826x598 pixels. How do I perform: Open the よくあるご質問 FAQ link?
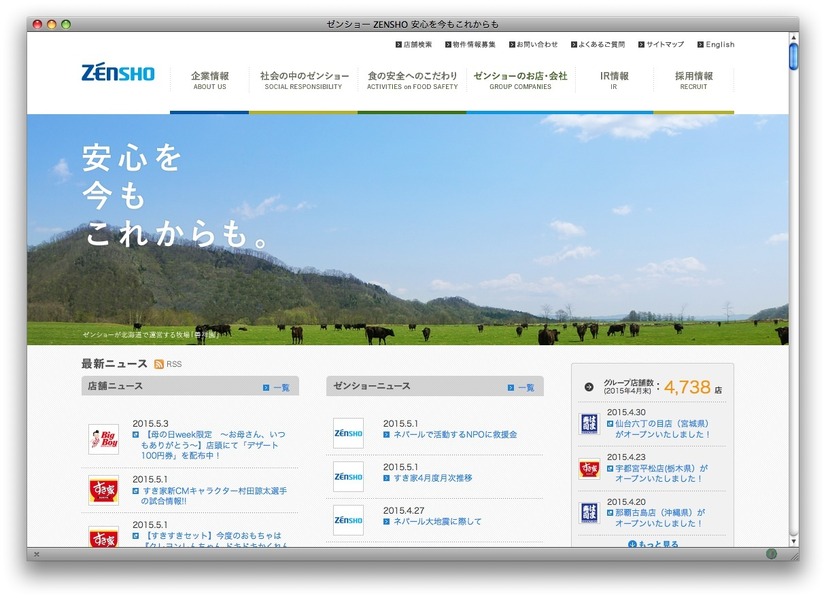tap(598, 45)
